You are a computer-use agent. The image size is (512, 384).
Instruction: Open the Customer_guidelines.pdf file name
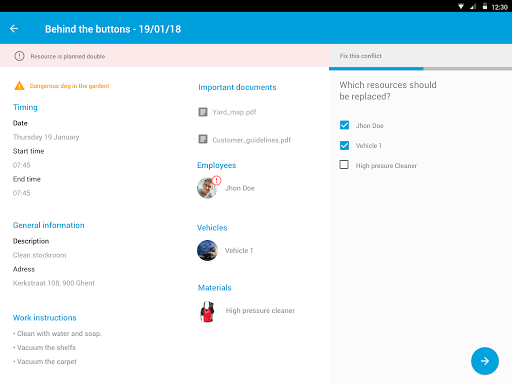click(x=252, y=140)
